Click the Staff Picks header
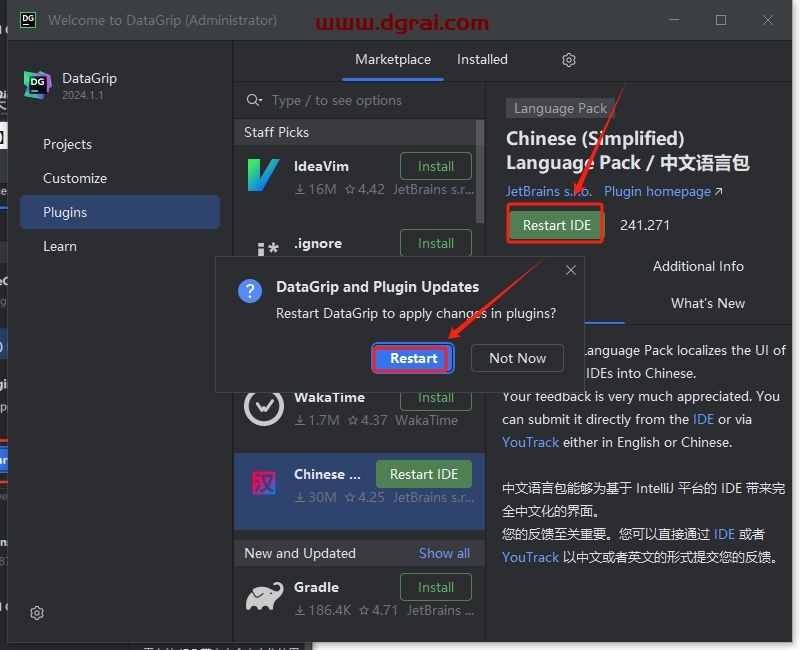Viewport: 800px width, 650px height. pos(277,132)
